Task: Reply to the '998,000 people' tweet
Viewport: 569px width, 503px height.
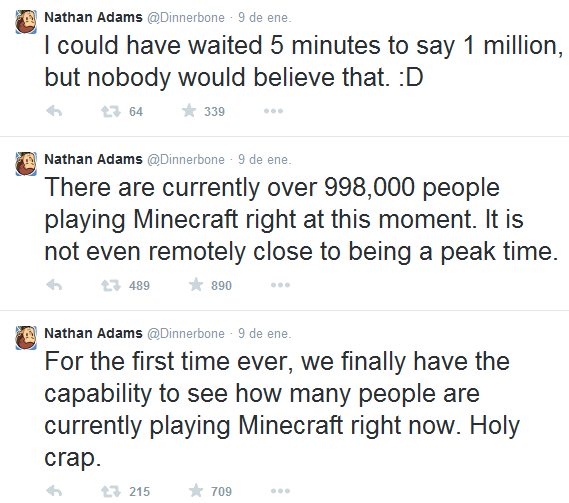Action: (54, 285)
